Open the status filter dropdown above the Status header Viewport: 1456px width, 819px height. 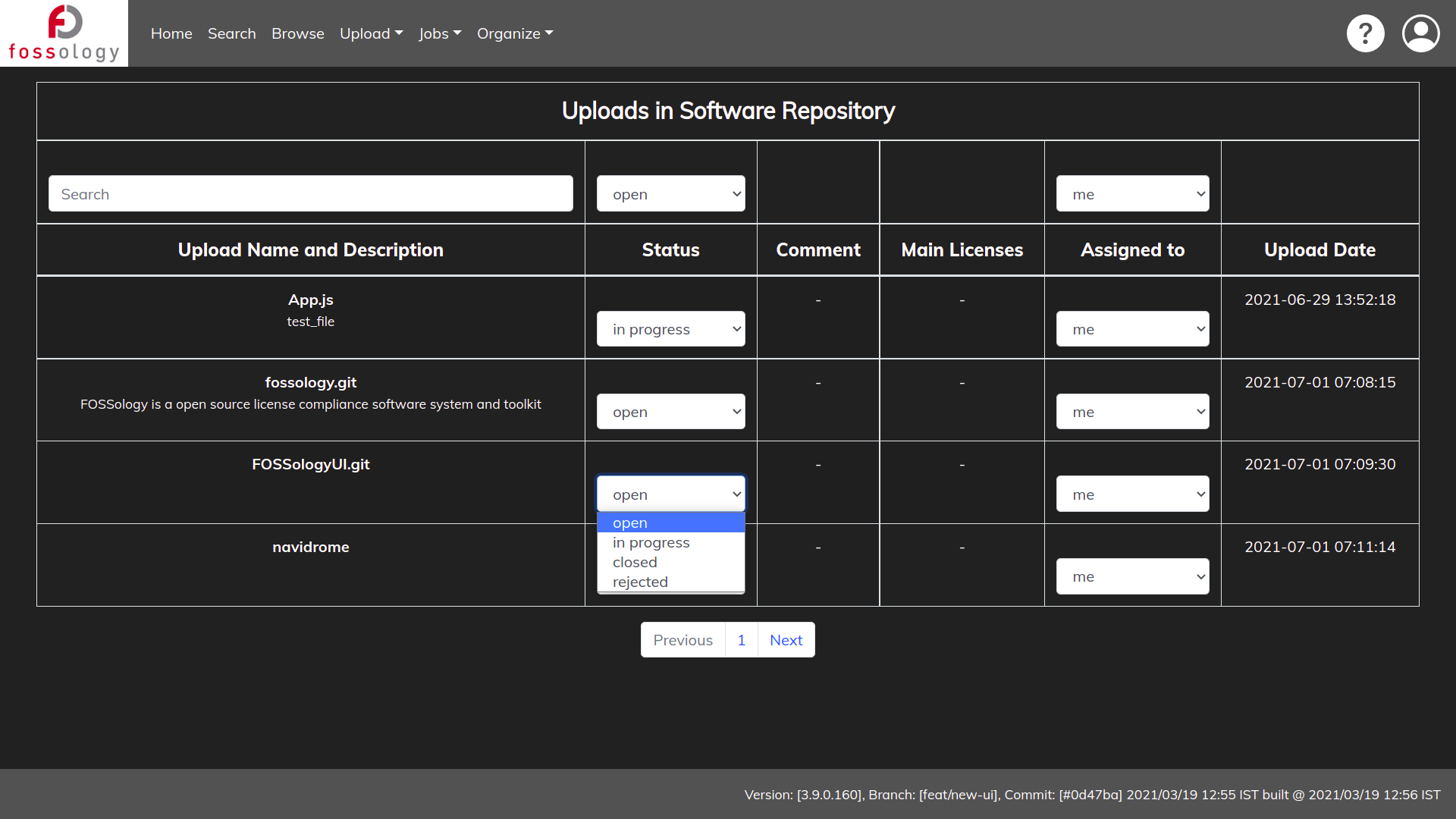pyautogui.click(x=671, y=194)
